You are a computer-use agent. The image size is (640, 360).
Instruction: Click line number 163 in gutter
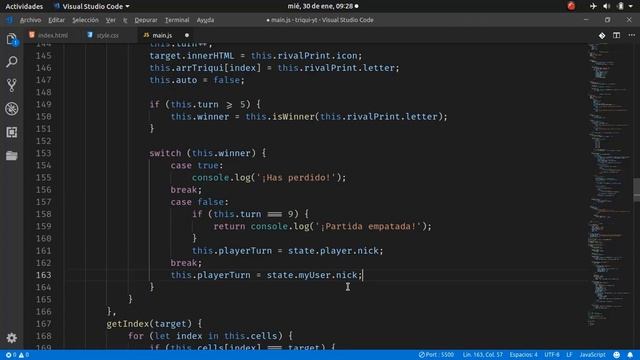coord(44,275)
